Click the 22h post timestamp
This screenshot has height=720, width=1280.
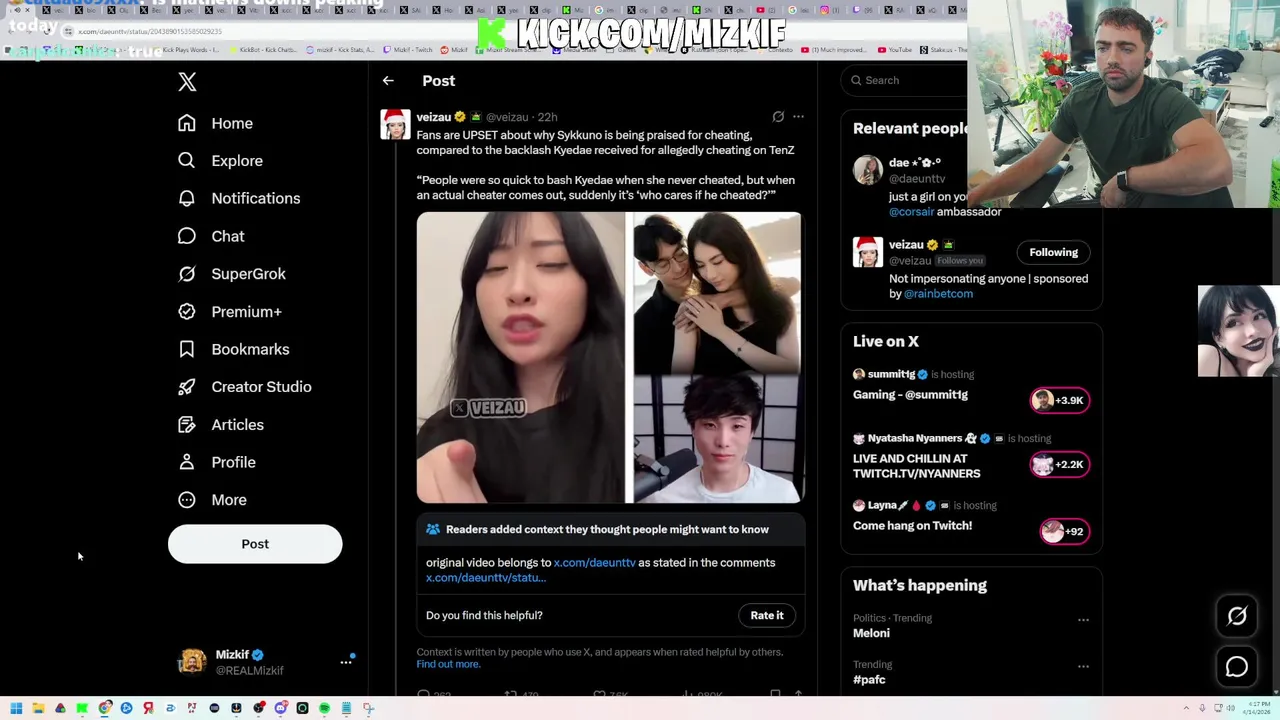(547, 117)
